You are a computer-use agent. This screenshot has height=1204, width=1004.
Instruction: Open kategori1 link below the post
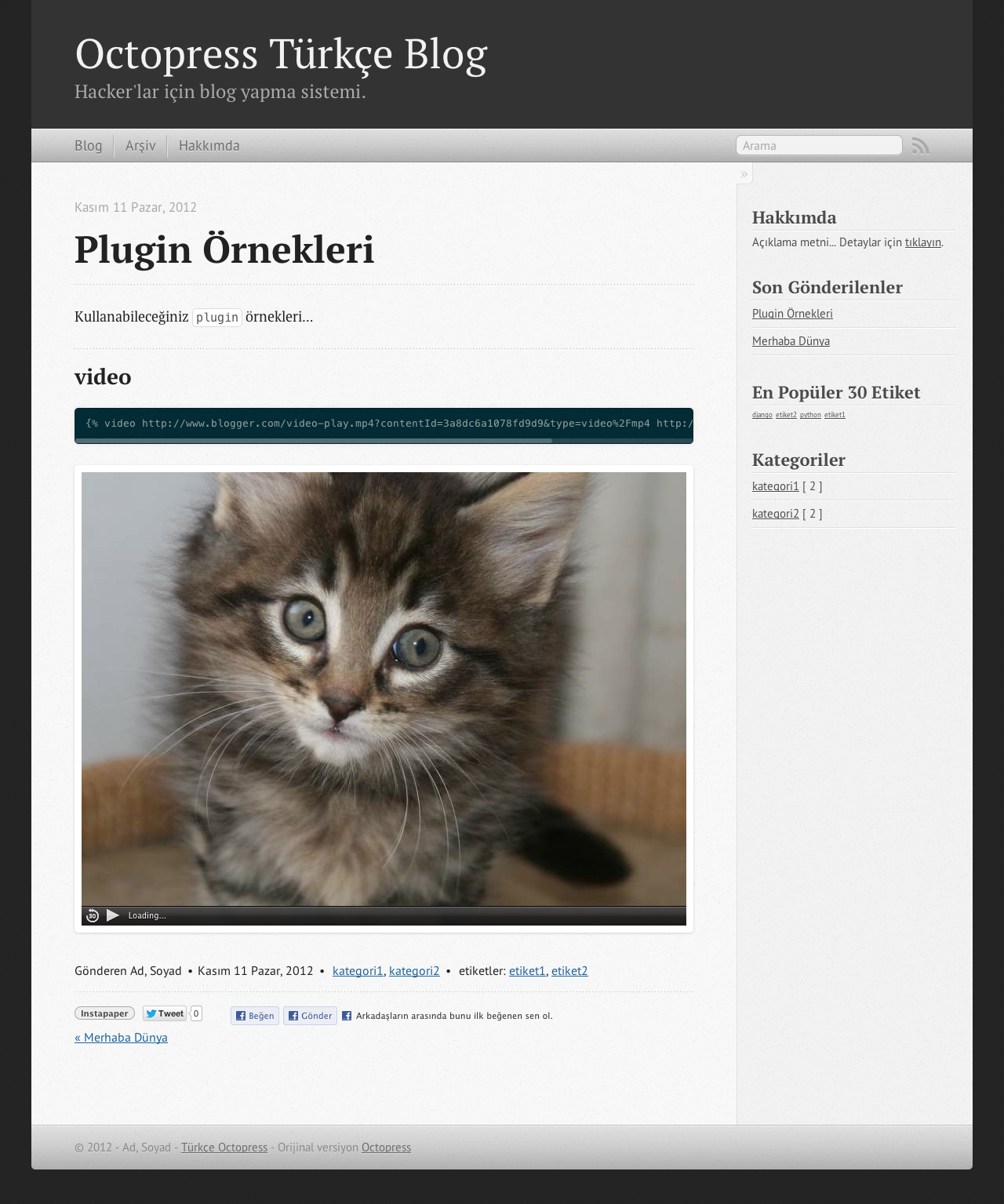pyautogui.click(x=358, y=971)
